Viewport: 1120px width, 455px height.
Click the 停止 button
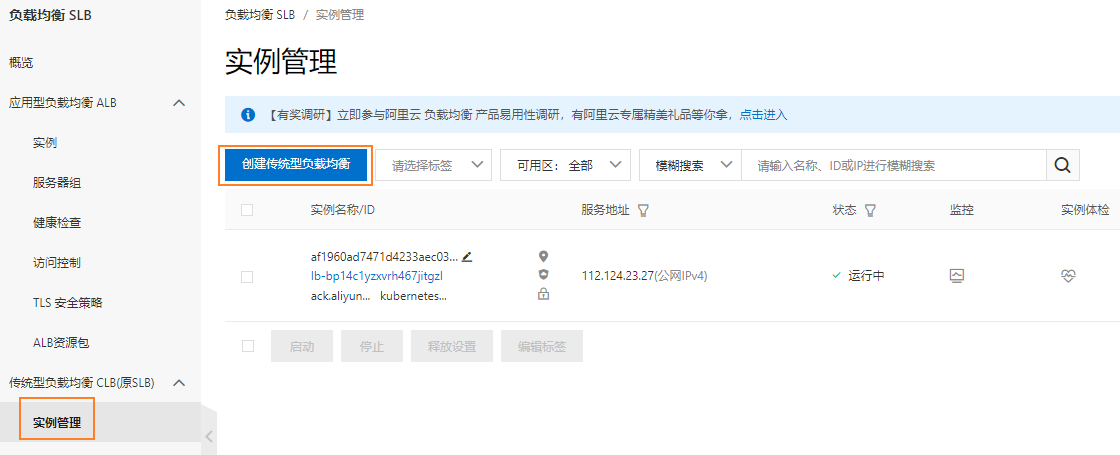pos(372,346)
